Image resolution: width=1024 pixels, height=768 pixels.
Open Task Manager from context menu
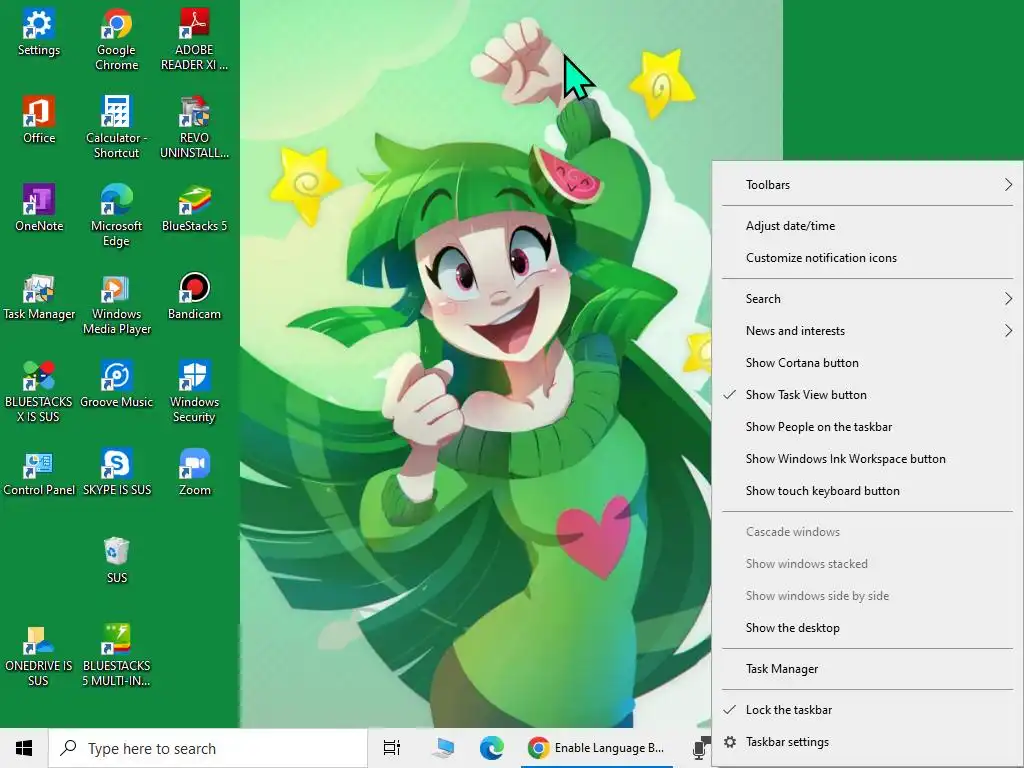click(x=867, y=669)
